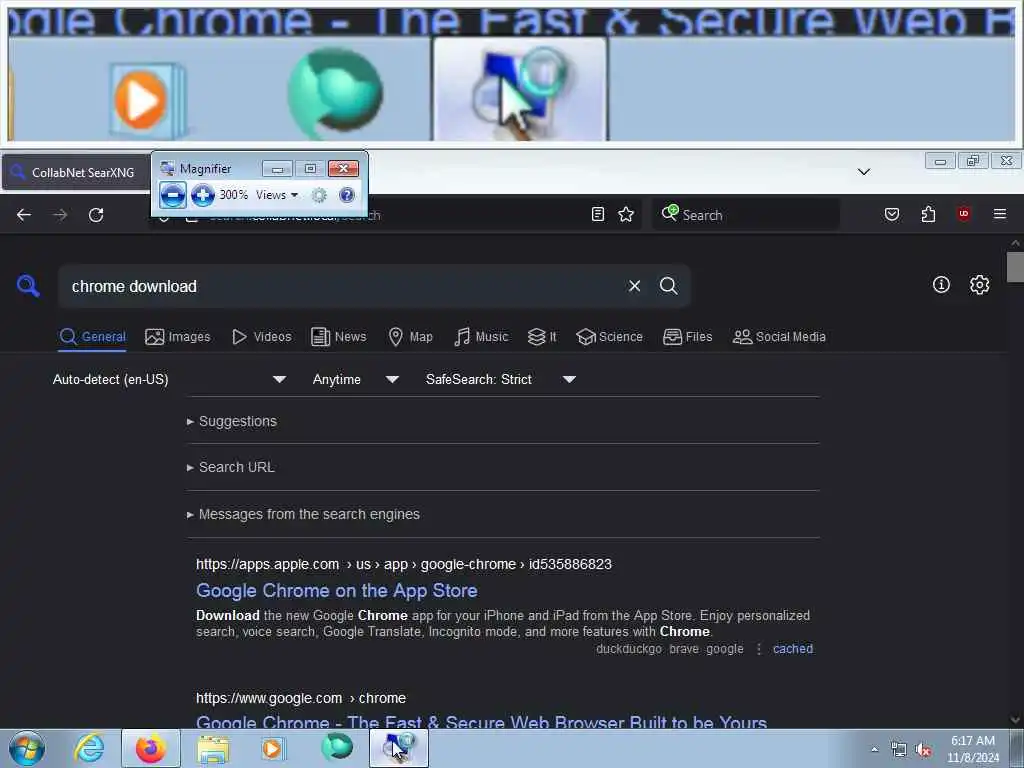
Task: Clear the chrome download query
Action: 634,286
